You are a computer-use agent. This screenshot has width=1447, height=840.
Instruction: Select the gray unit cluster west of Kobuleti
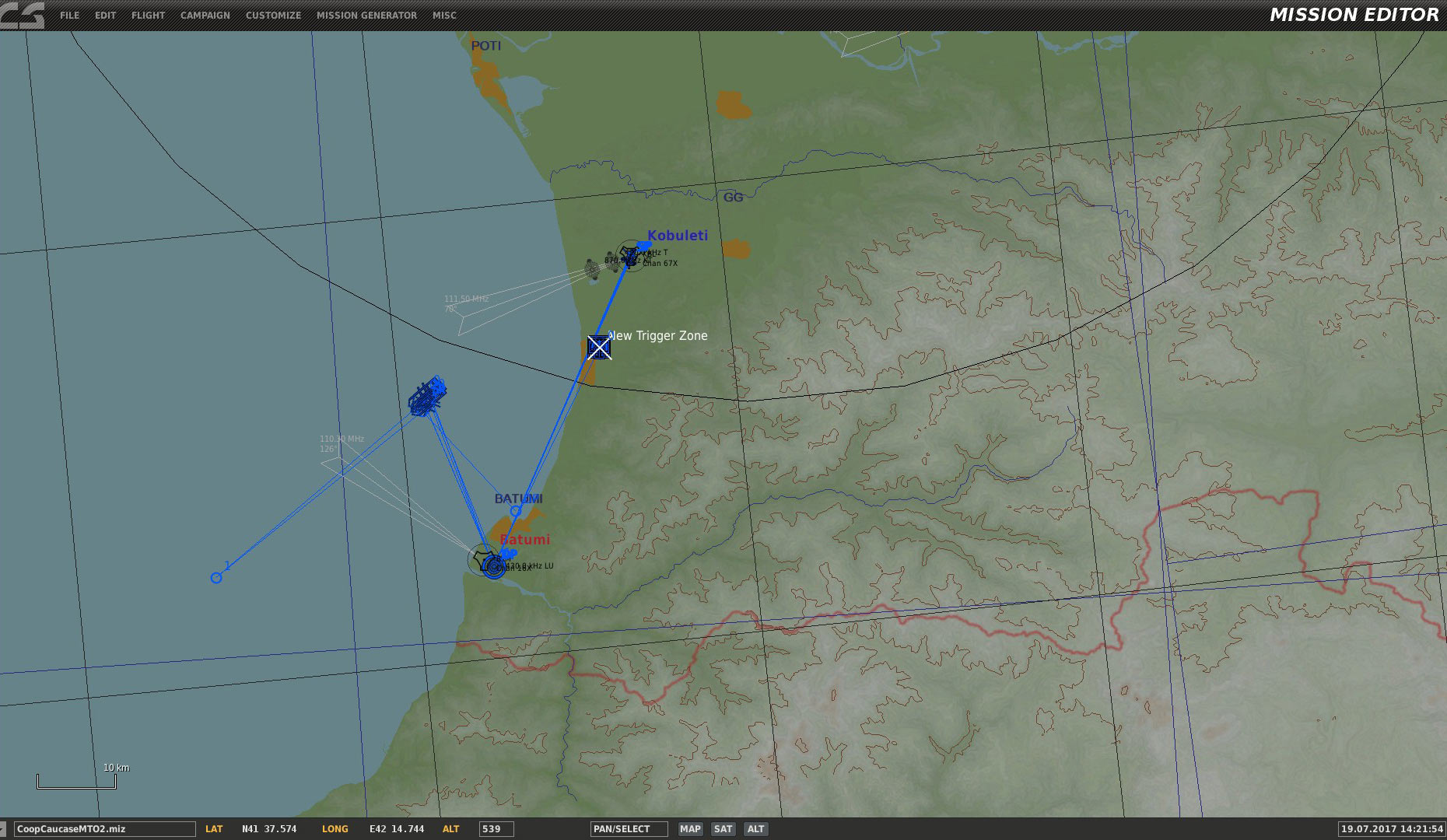coord(593,269)
